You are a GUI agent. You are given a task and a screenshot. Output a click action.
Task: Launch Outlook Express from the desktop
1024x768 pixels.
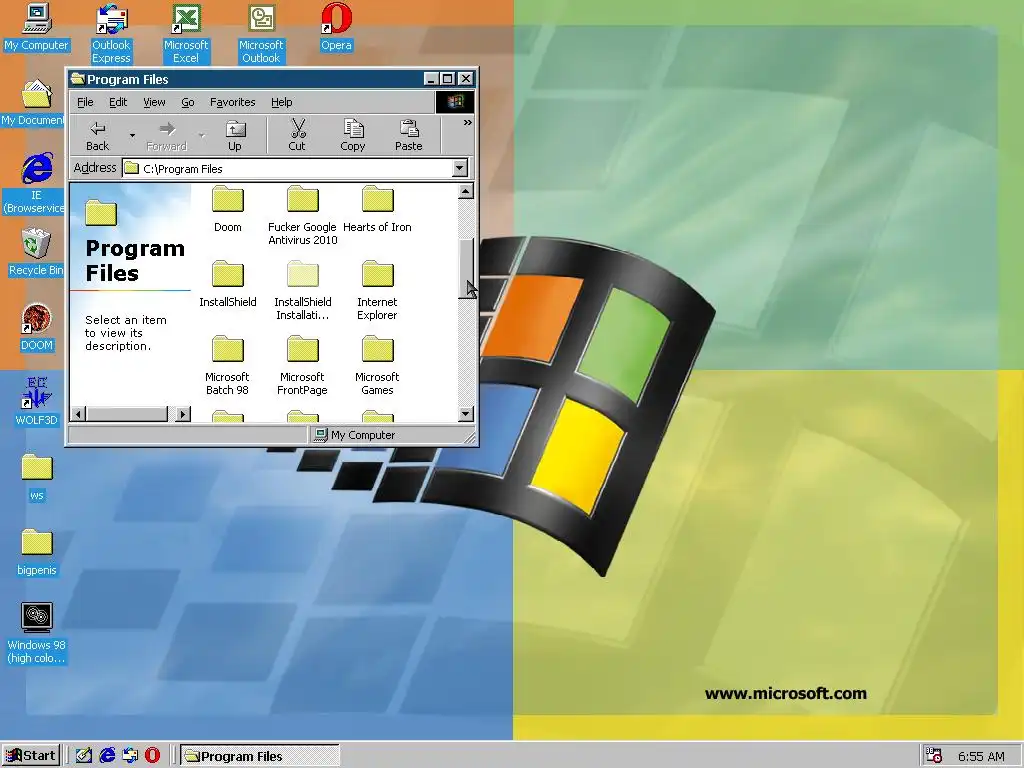coord(111,34)
